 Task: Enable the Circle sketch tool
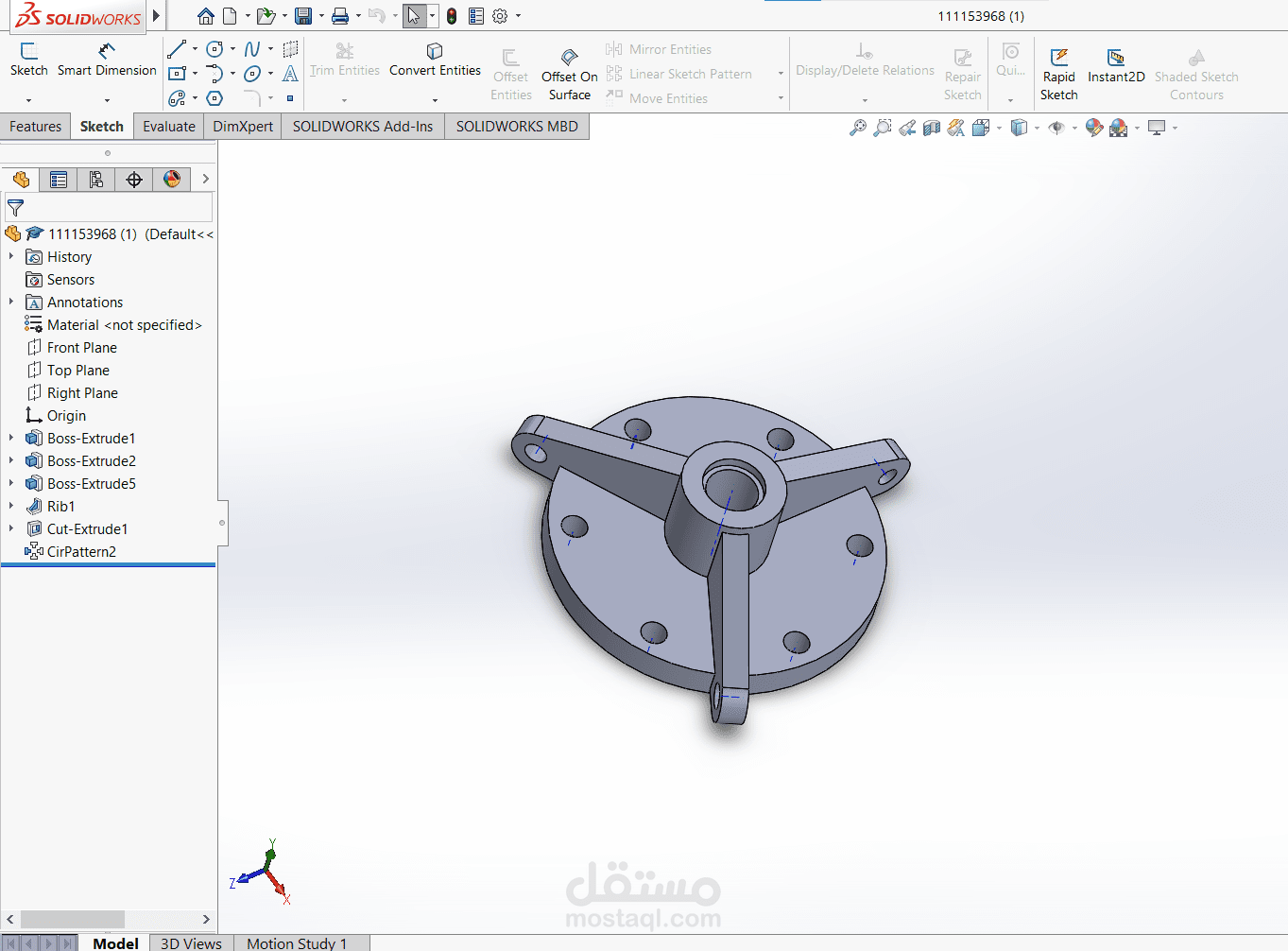point(216,49)
